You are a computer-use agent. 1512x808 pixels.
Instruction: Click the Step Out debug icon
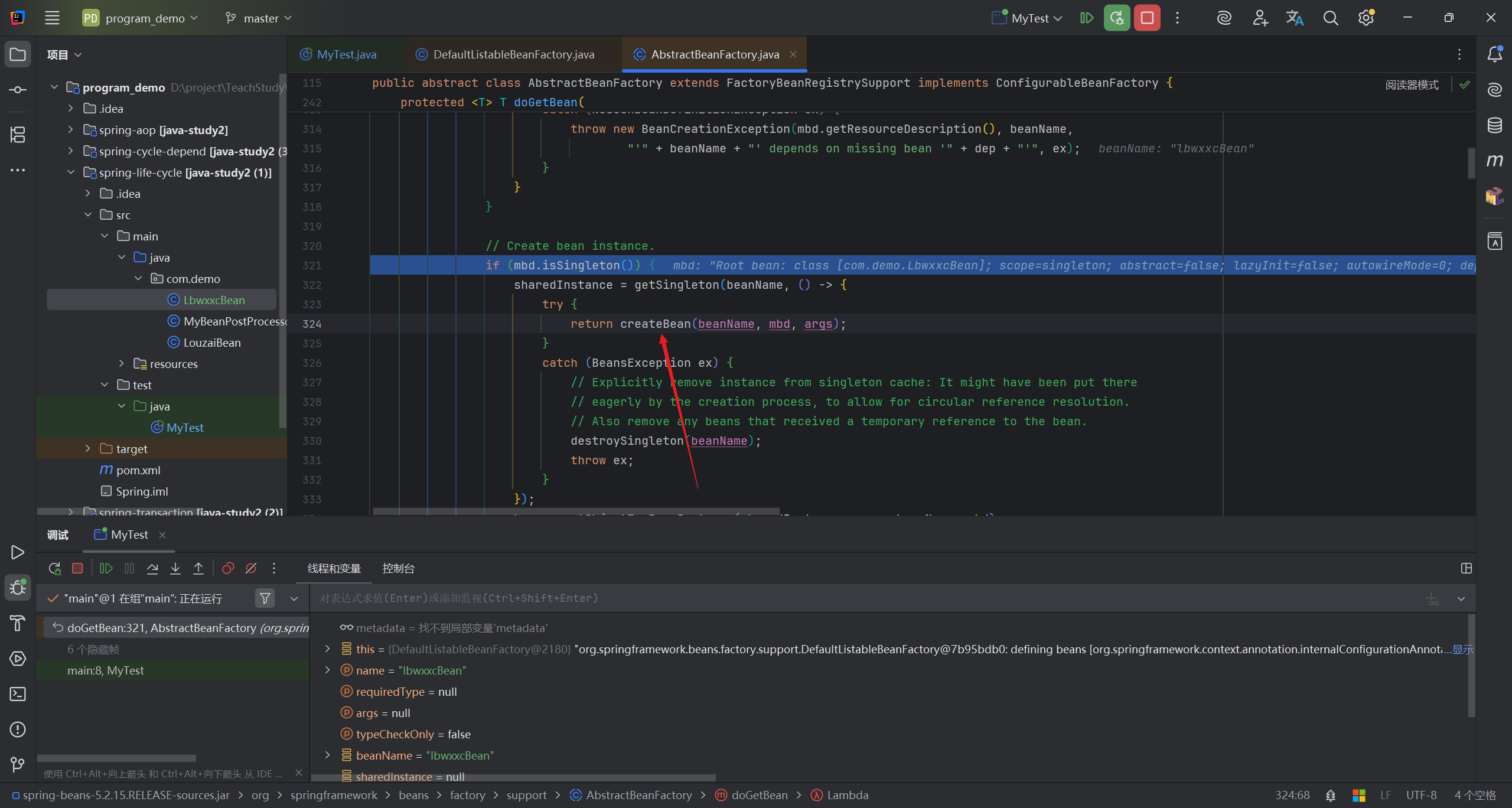pos(198,568)
